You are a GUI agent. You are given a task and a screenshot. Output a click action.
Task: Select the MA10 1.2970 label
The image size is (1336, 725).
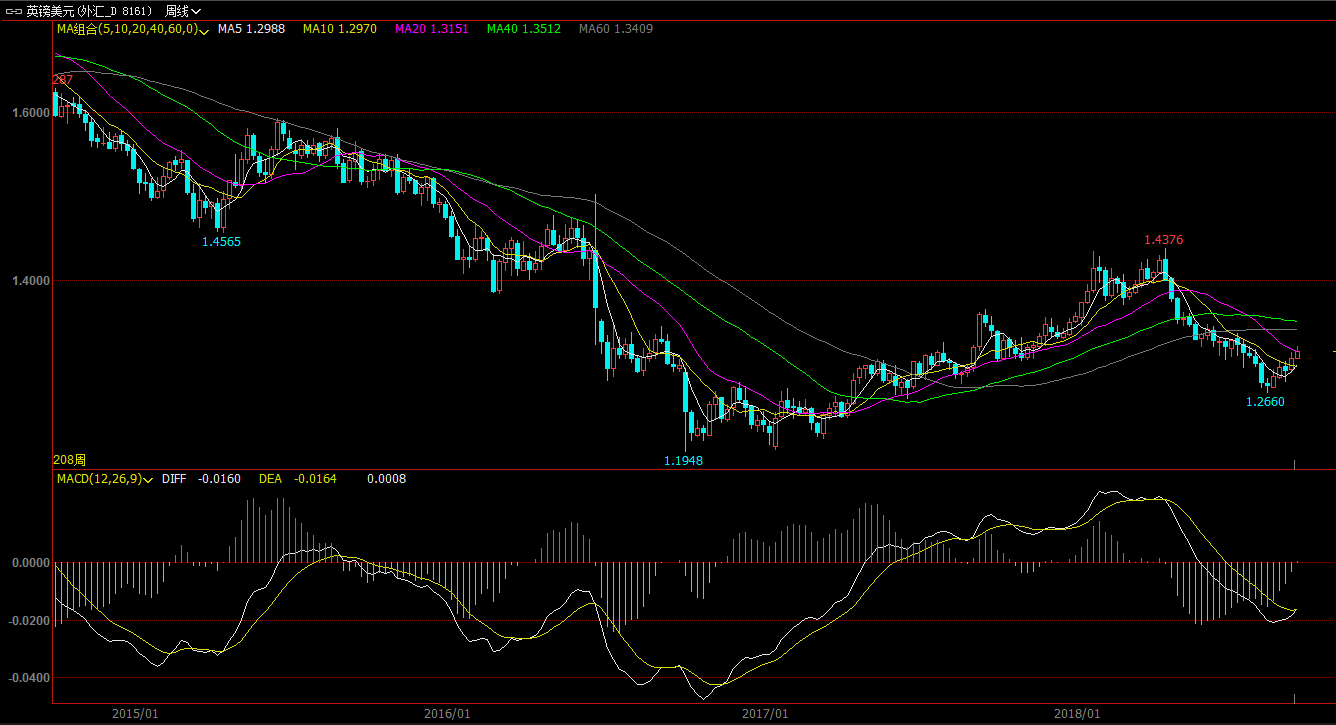340,29
